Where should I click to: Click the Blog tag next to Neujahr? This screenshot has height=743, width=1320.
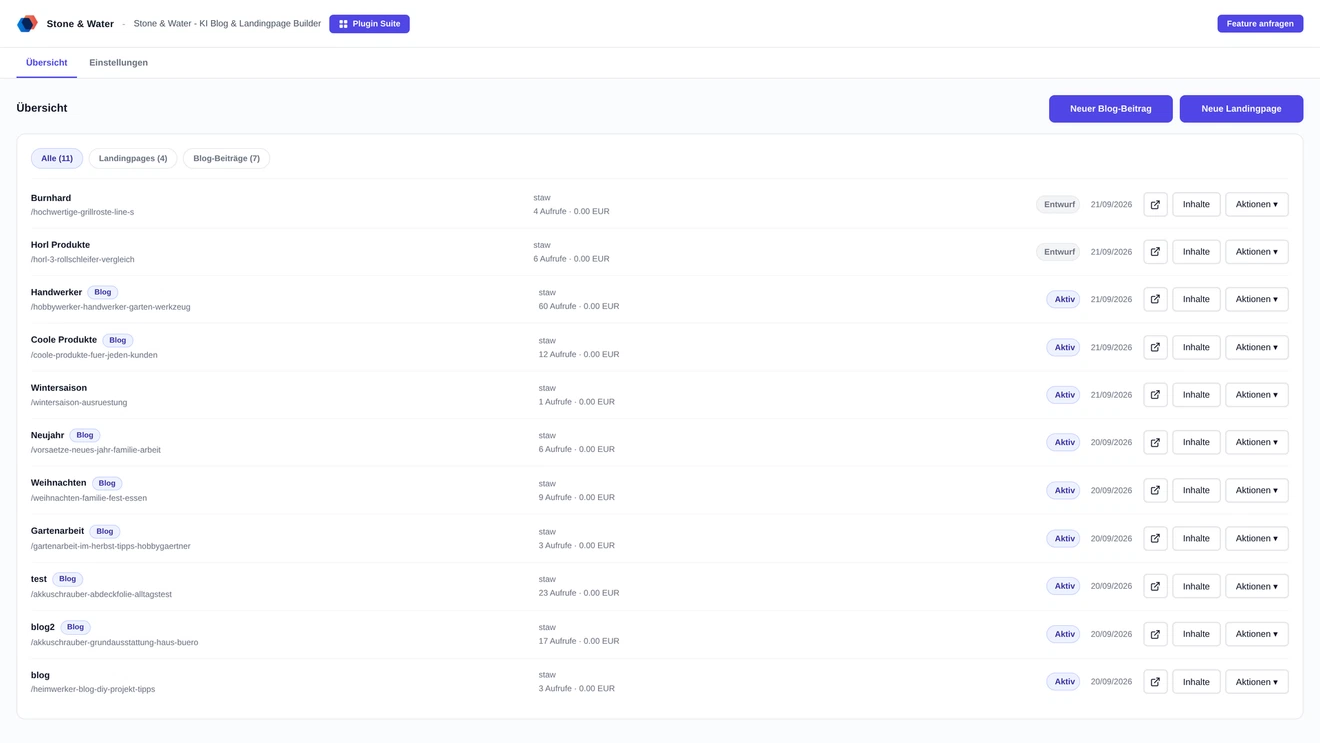(x=85, y=435)
